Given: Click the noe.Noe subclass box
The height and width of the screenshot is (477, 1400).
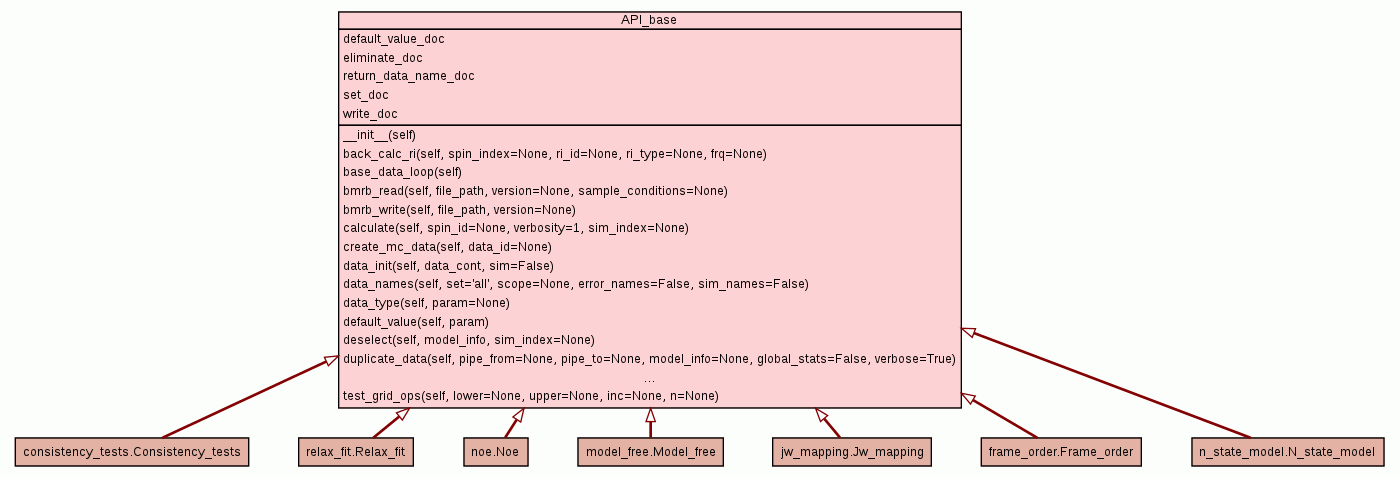Looking at the screenshot, I should (495, 452).
